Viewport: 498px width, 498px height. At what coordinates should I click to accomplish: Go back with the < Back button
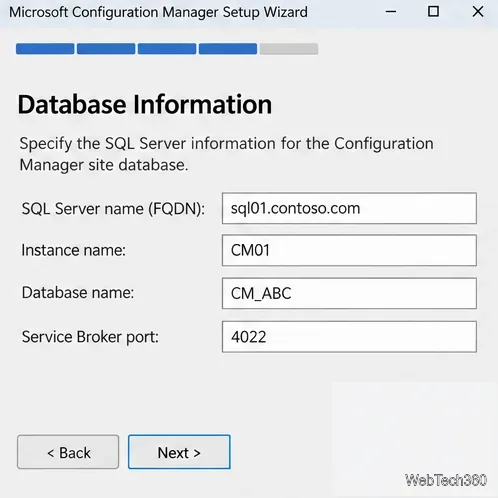tap(68, 452)
